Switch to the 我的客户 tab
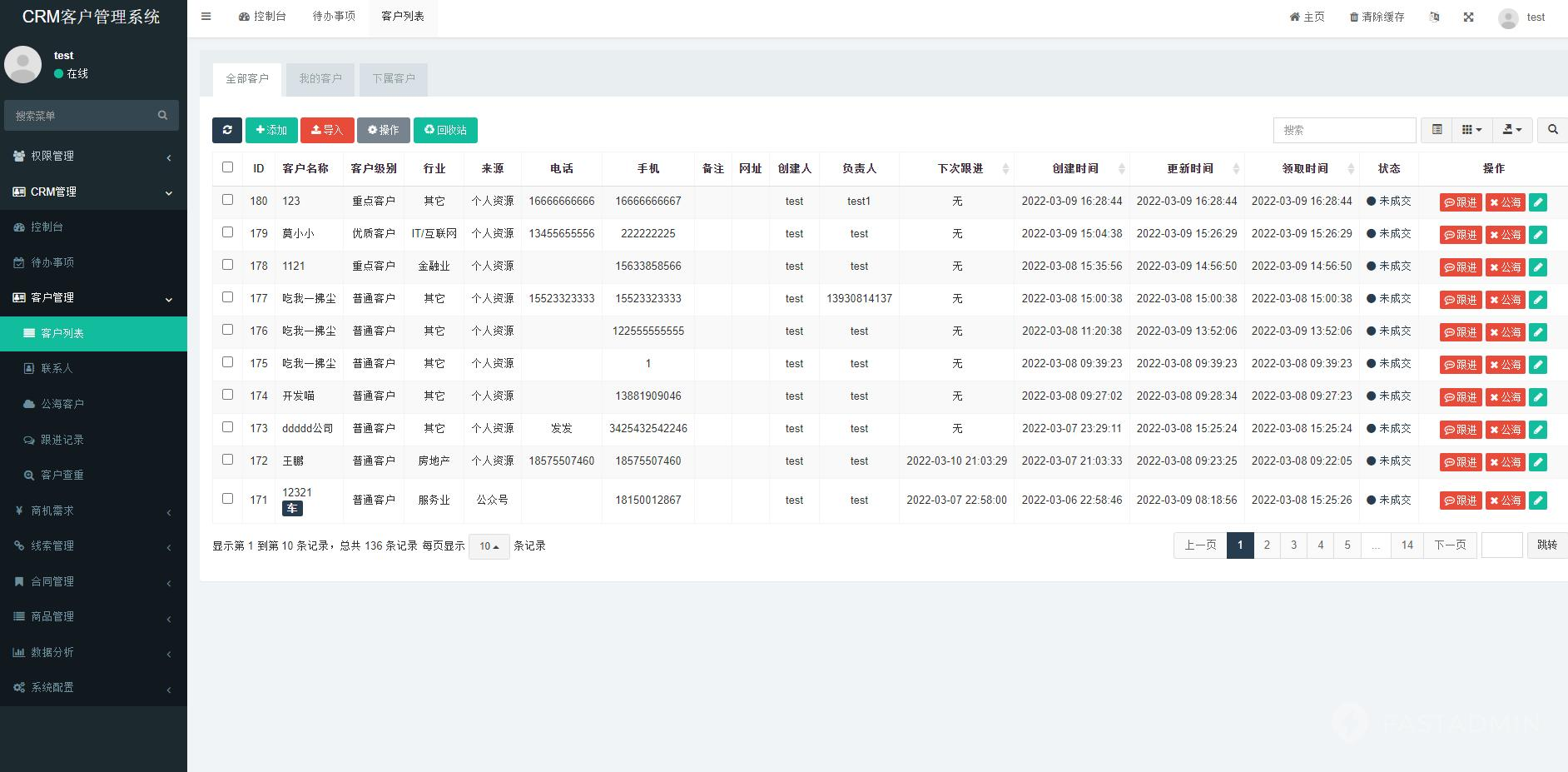The height and width of the screenshot is (772, 1568). (x=320, y=78)
